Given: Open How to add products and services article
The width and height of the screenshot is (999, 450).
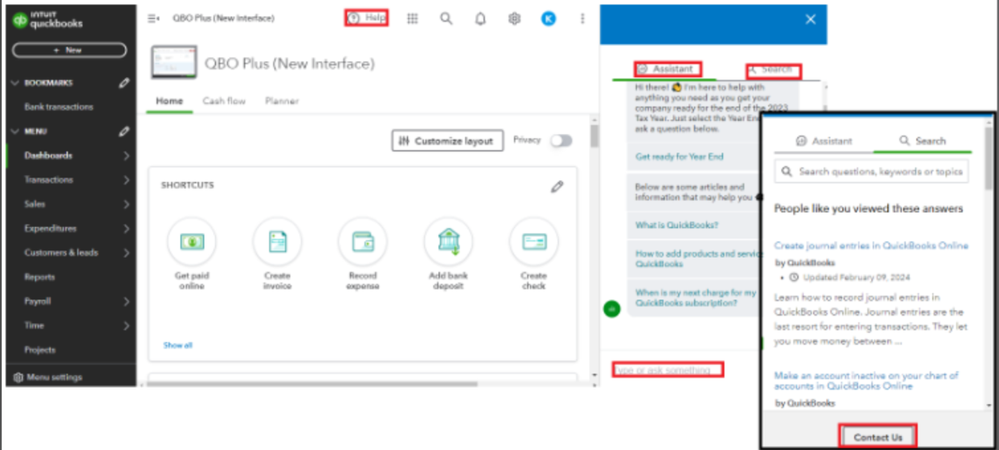Looking at the screenshot, I should coord(699,259).
